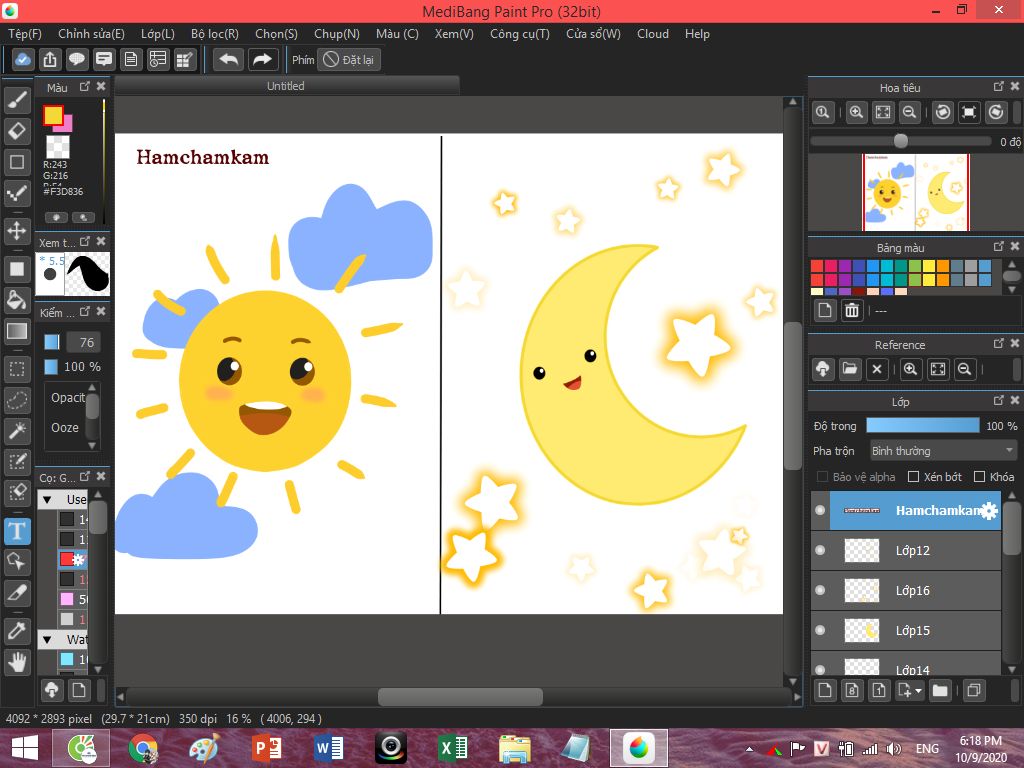The image size is (1024, 768).
Task: Select the Bucket fill tool
Action: [x=17, y=300]
